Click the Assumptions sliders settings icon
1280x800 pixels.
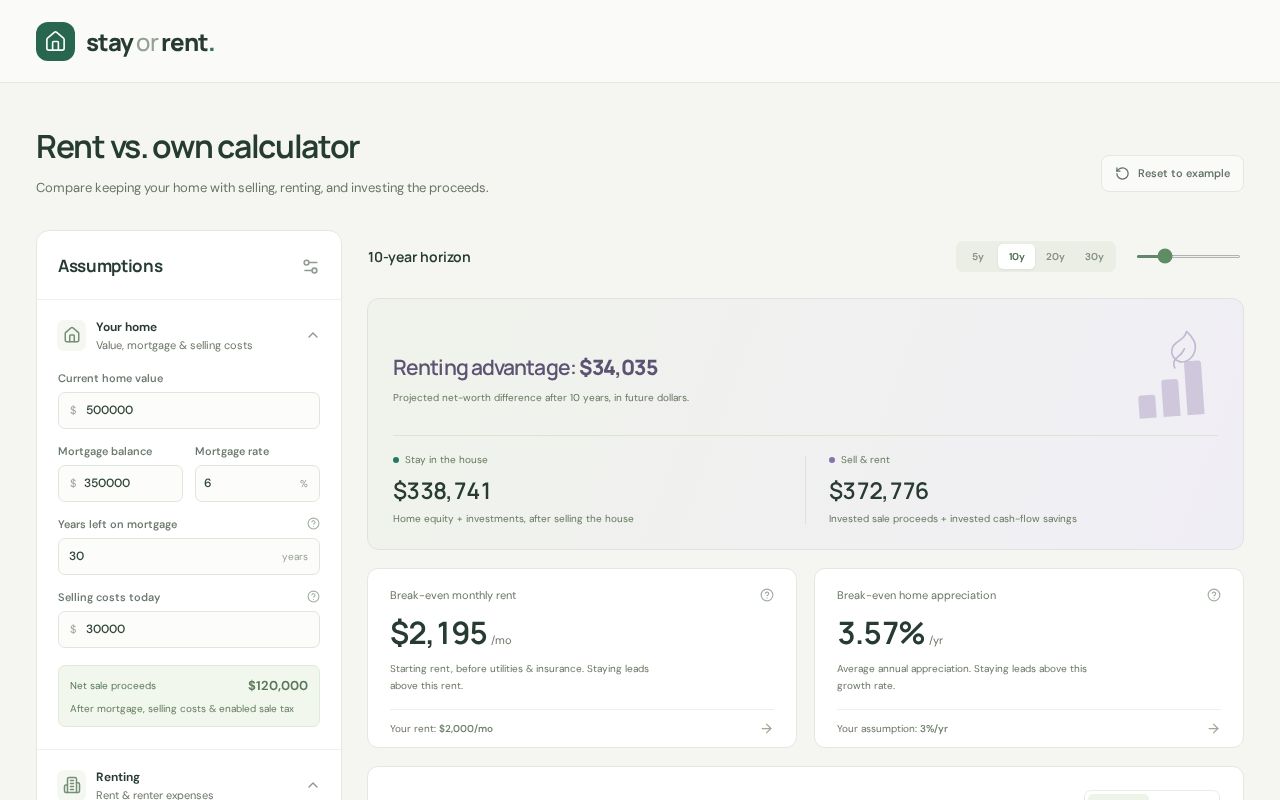point(311,266)
